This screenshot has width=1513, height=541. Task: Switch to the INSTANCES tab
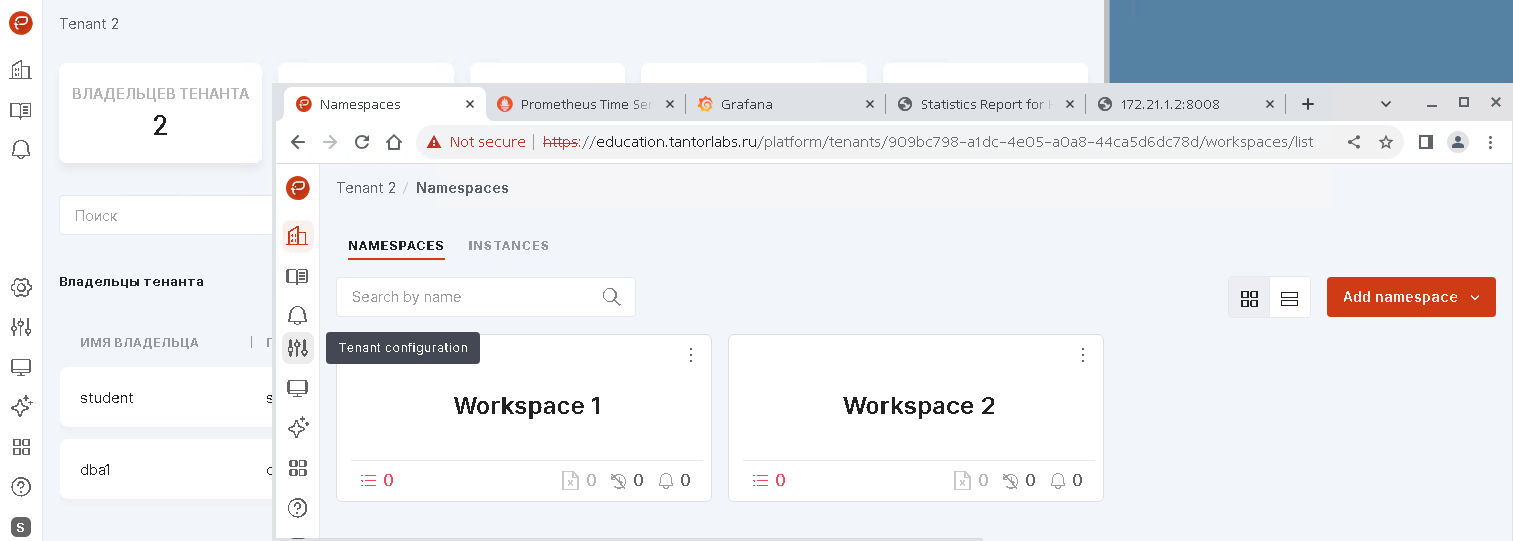pyautogui.click(x=508, y=246)
